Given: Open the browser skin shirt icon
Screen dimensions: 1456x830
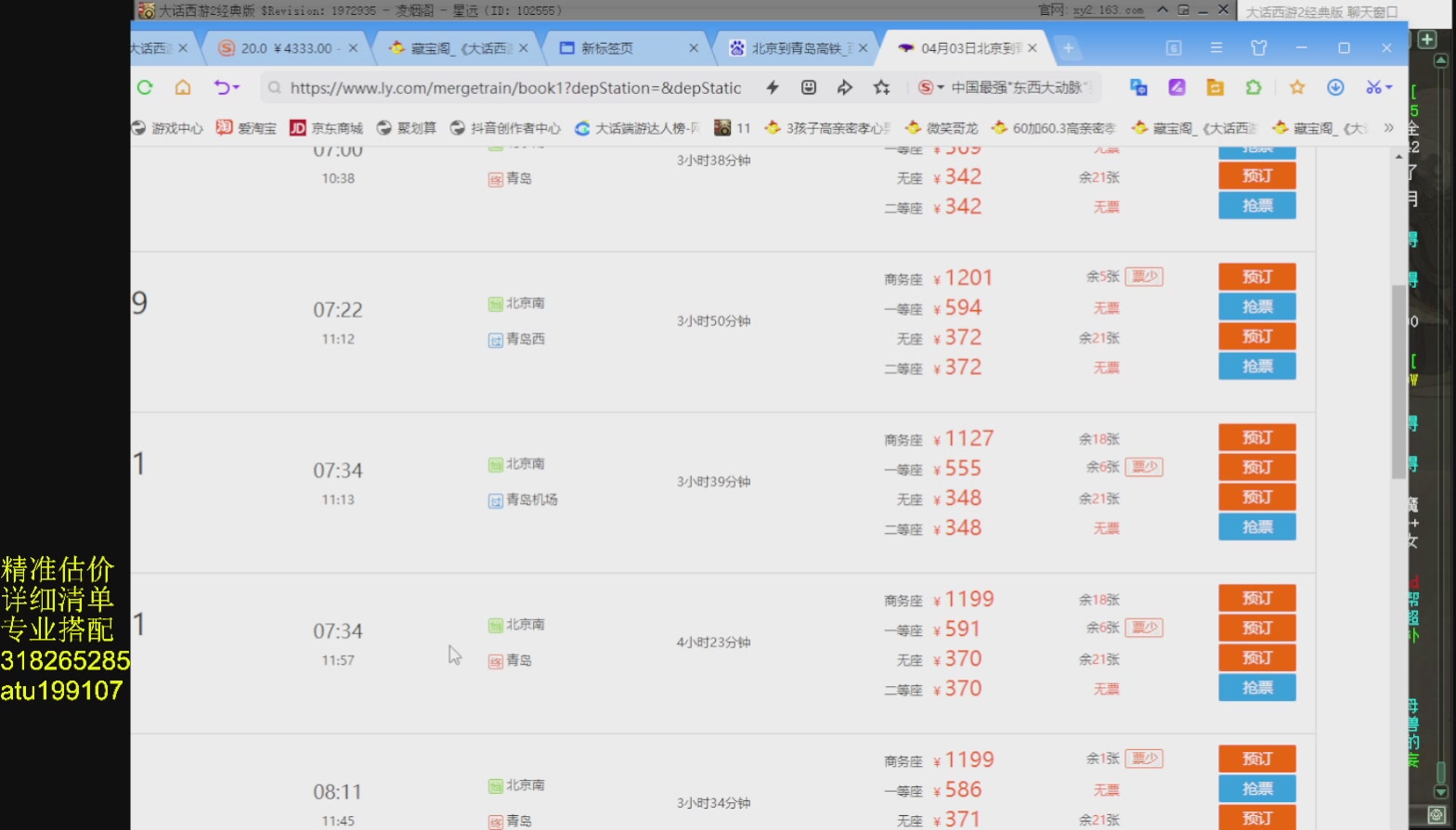Looking at the screenshot, I should (1259, 47).
